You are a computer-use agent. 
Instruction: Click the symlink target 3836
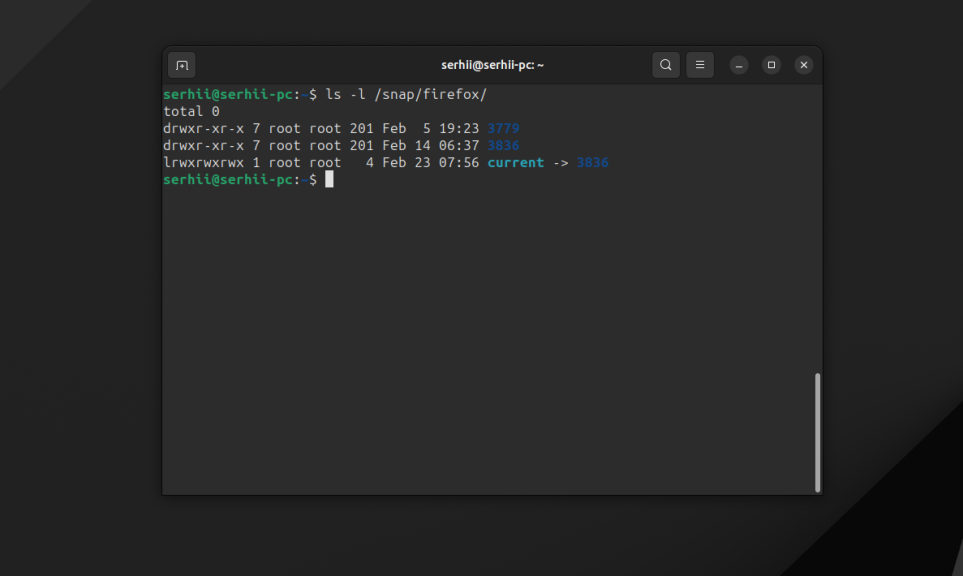tap(592, 163)
